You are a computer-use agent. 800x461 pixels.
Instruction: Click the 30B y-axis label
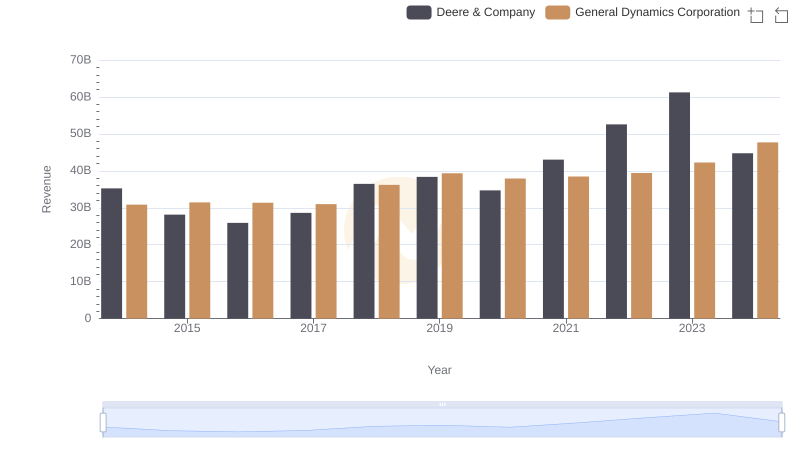coord(81,207)
